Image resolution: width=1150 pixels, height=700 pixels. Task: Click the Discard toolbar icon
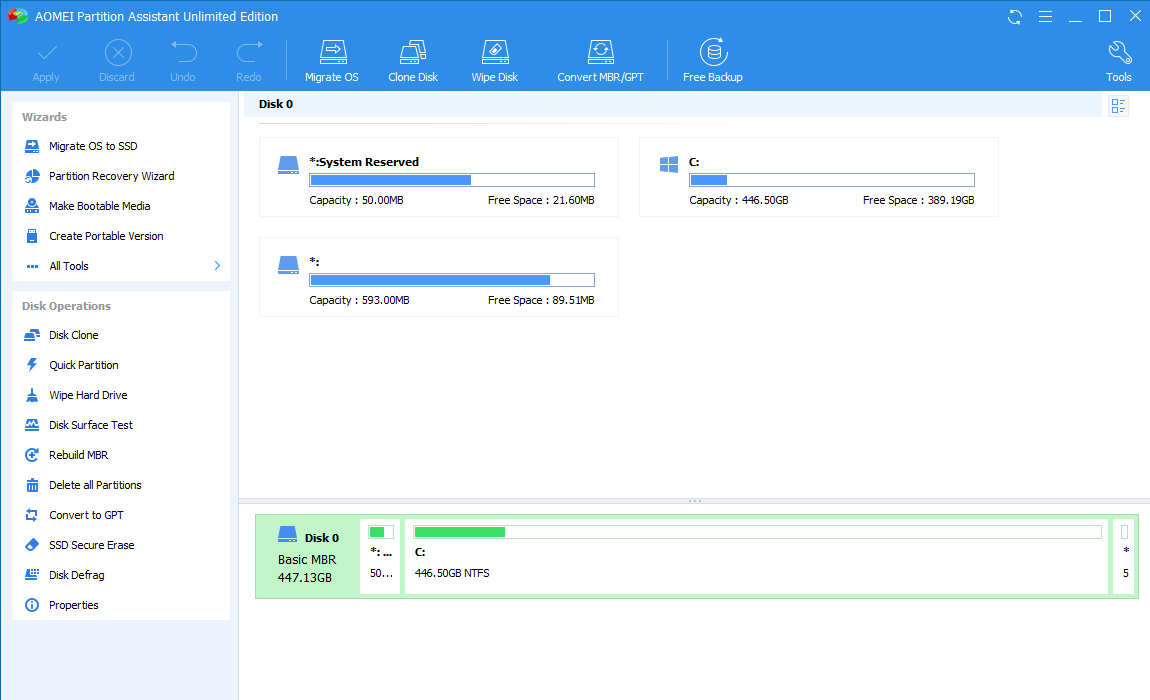pos(117,53)
